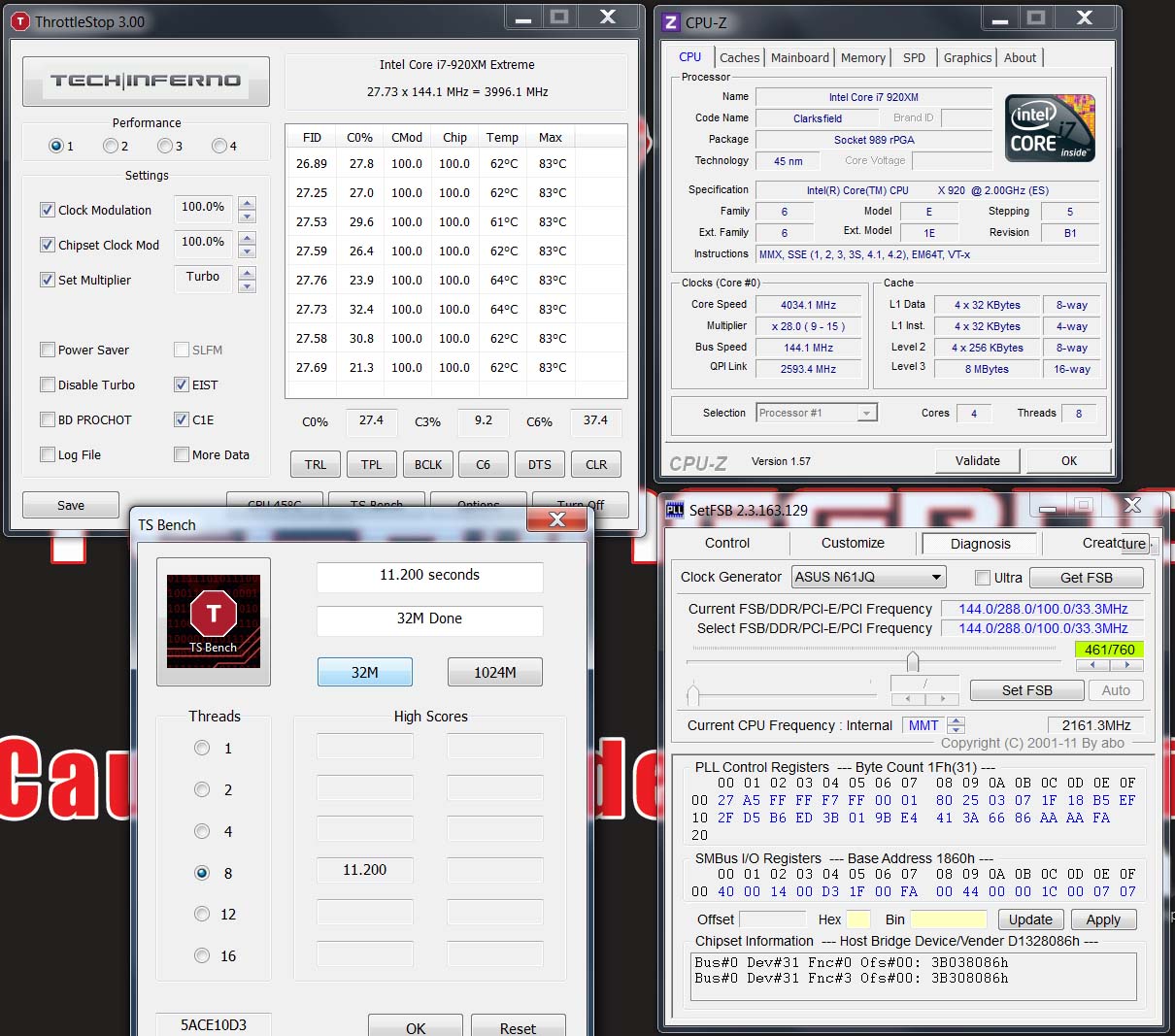Decrease the Chipset Clock Mod percentage
Image resolution: width=1175 pixels, height=1036 pixels.
click(x=248, y=251)
